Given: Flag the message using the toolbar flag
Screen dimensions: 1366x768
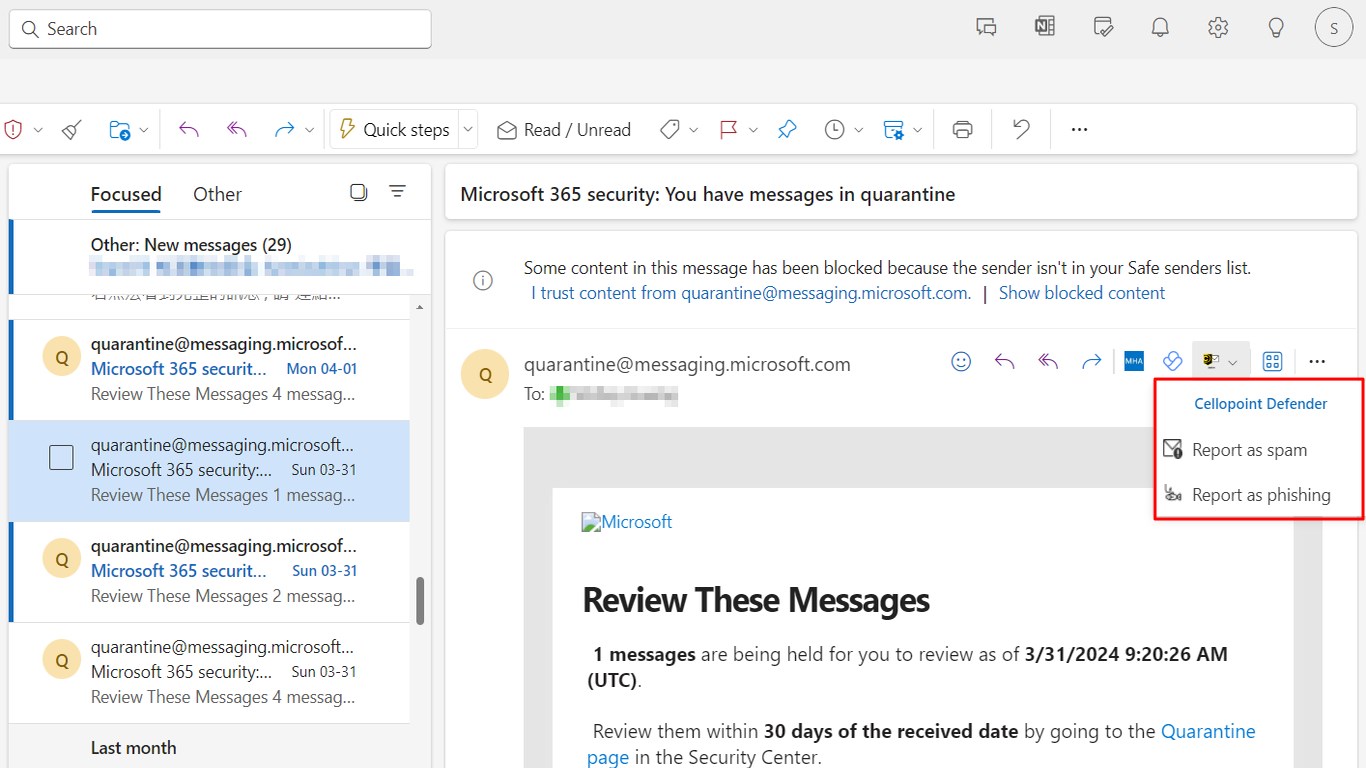Looking at the screenshot, I should click(x=728, y=130).
